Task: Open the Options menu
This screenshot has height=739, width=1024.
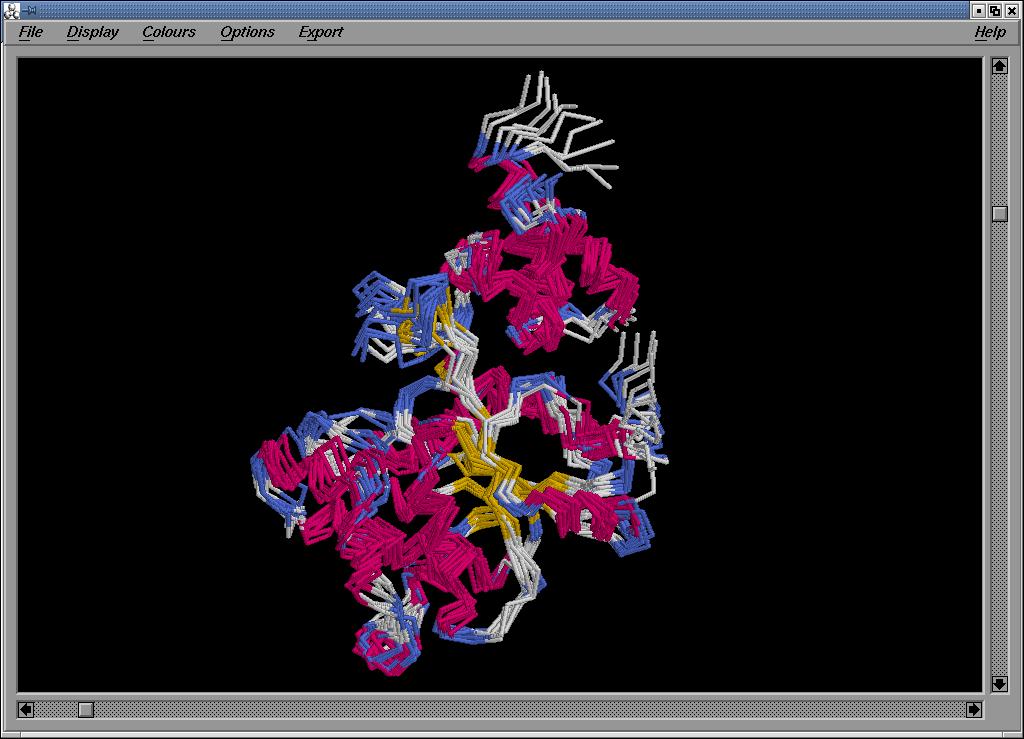Action: point(247,32)
